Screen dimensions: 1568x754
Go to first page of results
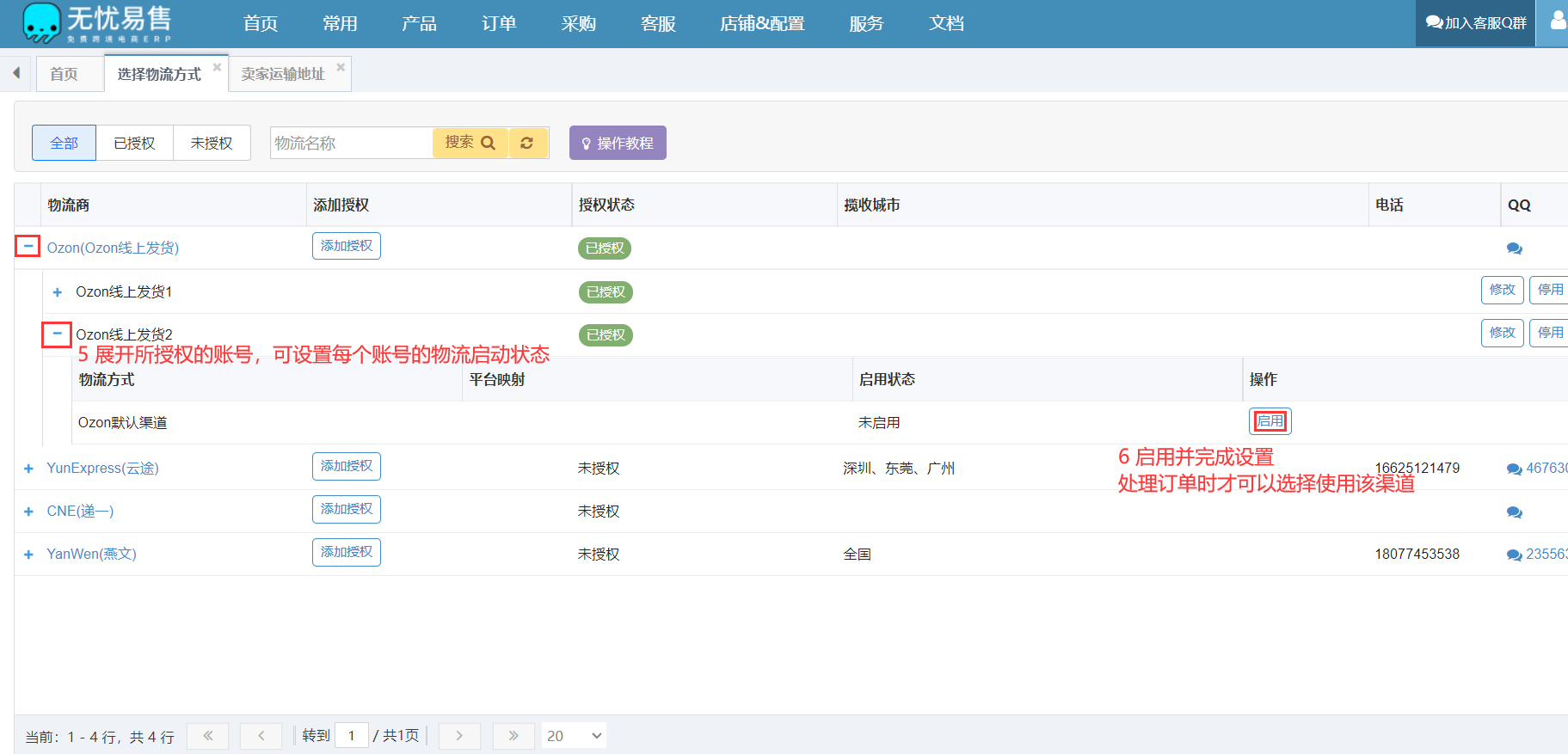[x=207, y=736]
